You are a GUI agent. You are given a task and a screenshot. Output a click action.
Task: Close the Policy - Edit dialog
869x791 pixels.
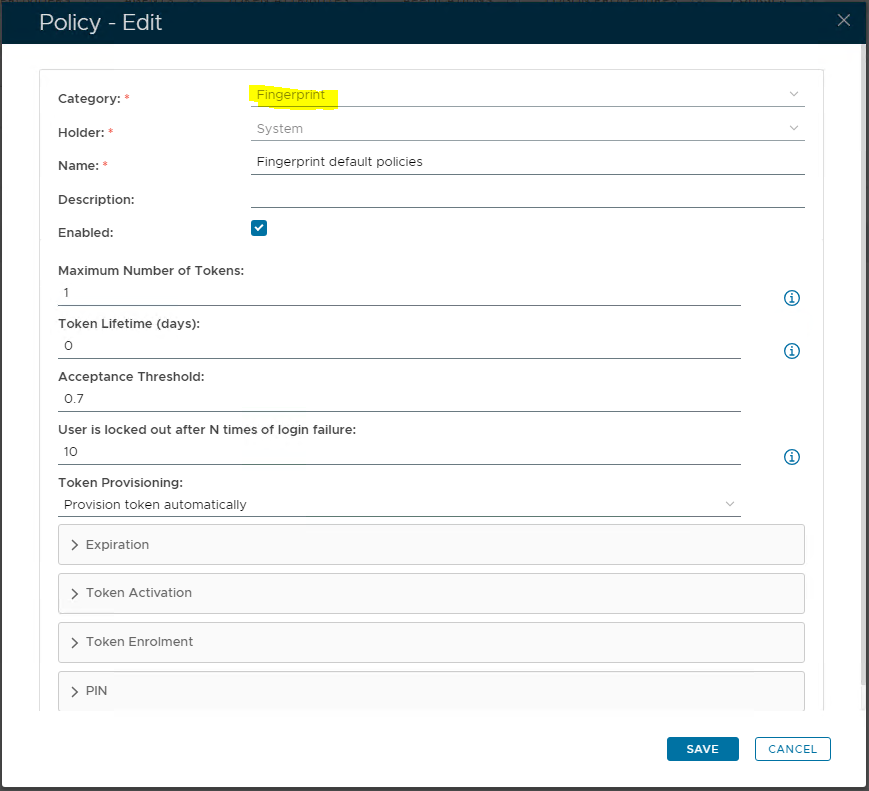pos(844,20)
